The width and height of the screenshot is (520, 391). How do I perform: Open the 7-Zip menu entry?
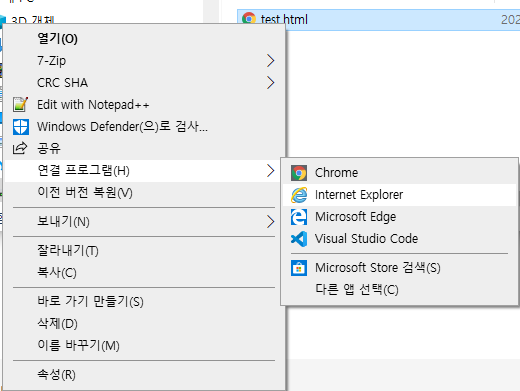point(144,61)
